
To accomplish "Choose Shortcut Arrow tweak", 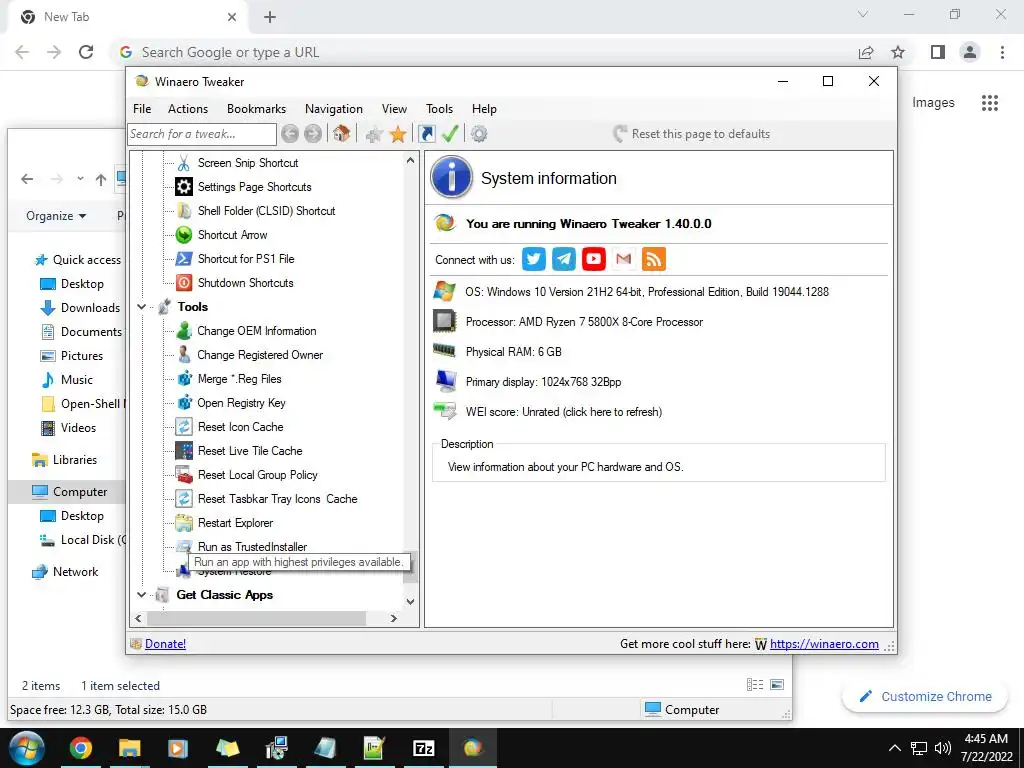I will coord(232,235).
